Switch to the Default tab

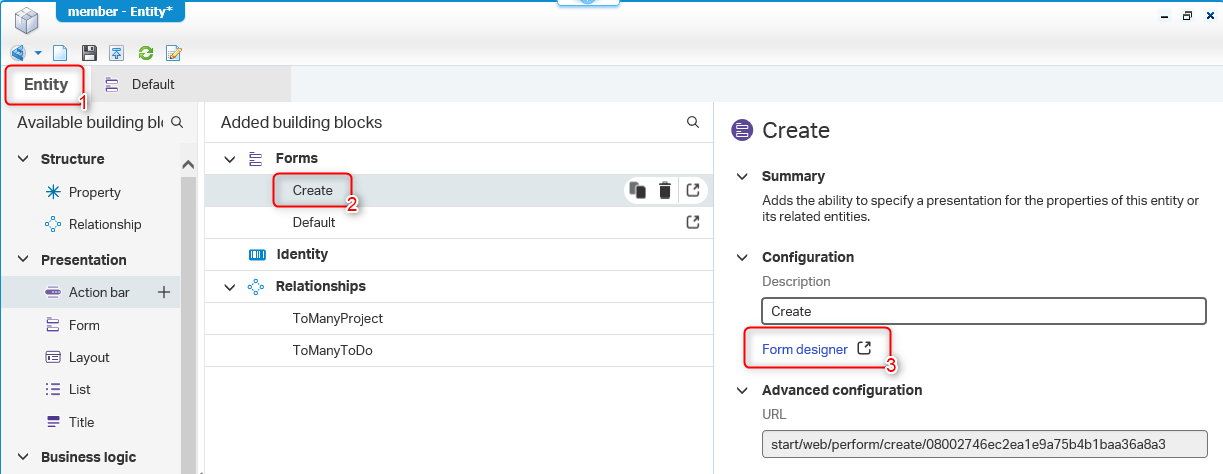[x=152, y=84]
